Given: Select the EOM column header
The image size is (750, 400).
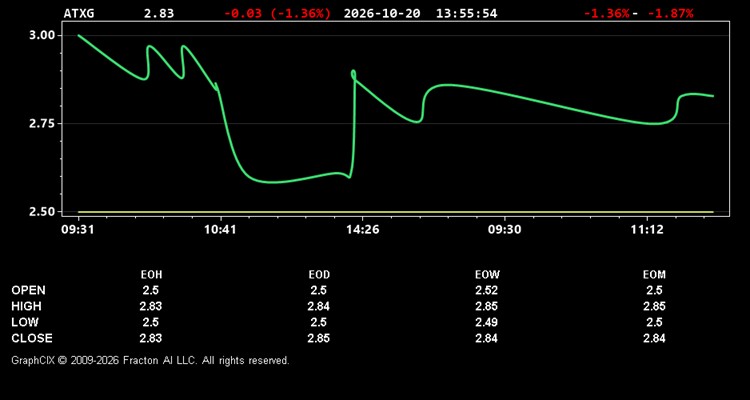Looking at the screenshot, I should point(654,275).
